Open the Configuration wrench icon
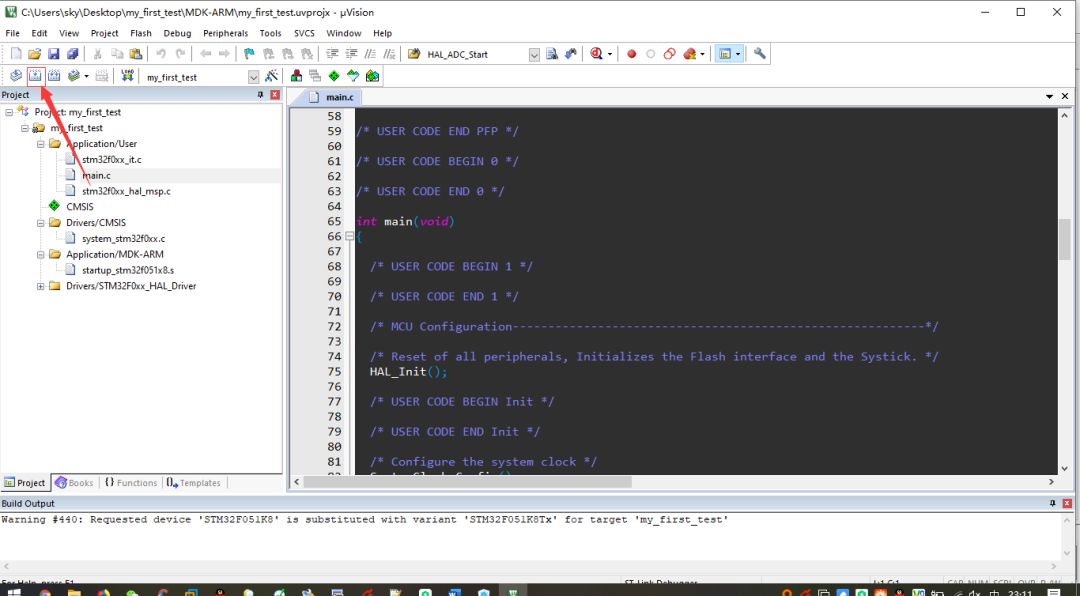This screenshot has height=596, width=1080. pos(760,54)
